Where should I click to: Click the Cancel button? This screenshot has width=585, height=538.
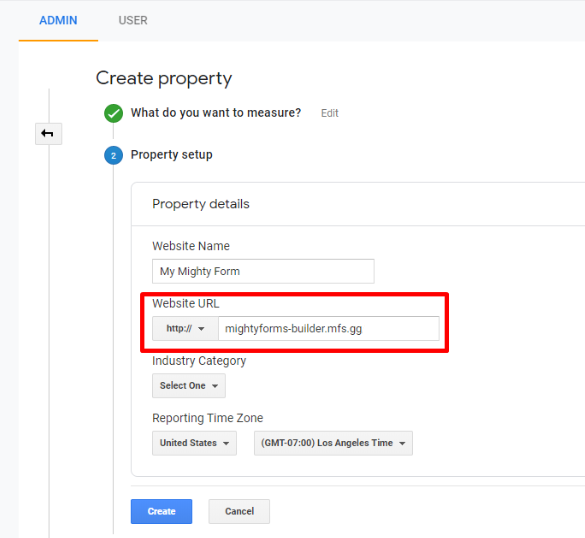click(239, 511)
